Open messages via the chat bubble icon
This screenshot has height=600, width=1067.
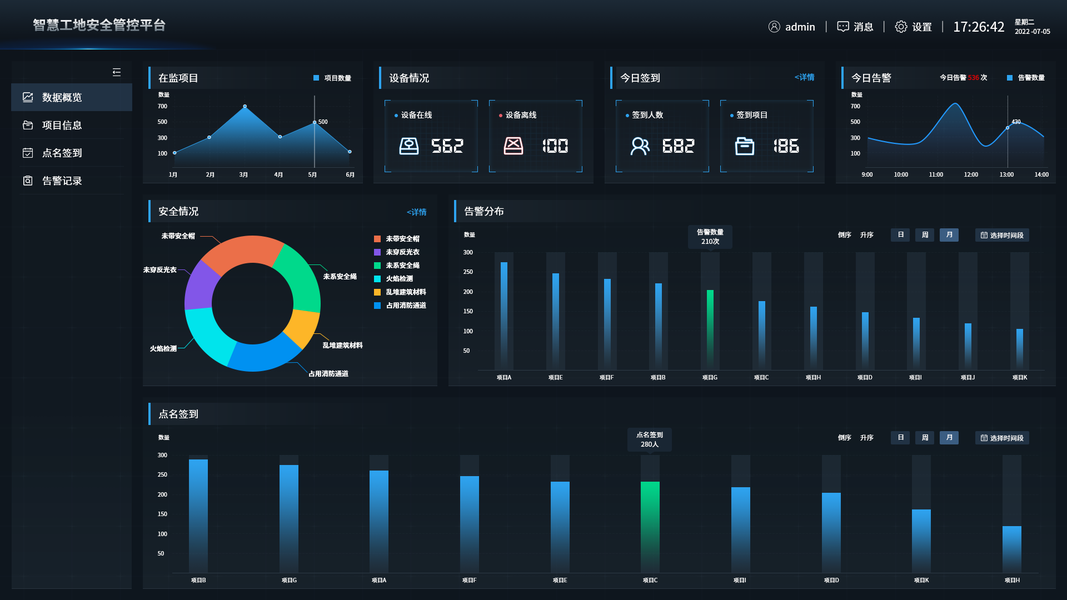(842, 27)
